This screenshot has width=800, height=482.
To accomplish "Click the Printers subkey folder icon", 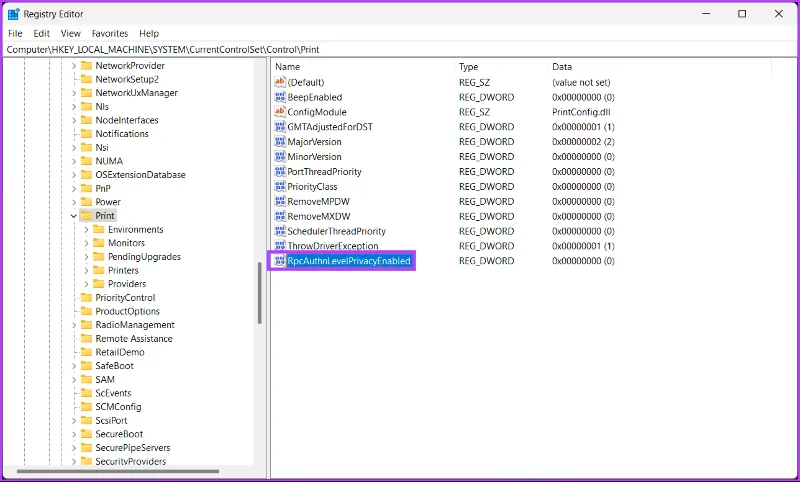I will [99, 270].
